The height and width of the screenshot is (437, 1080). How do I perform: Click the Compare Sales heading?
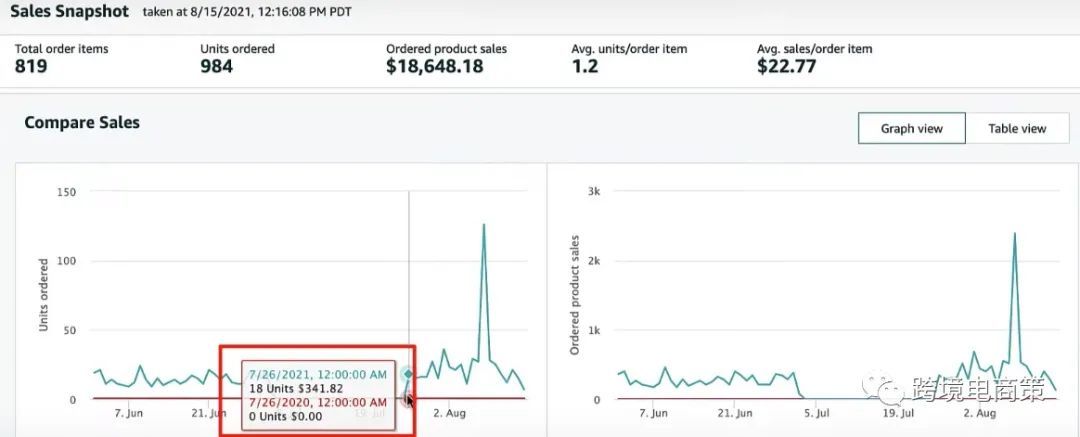[82, 123]
